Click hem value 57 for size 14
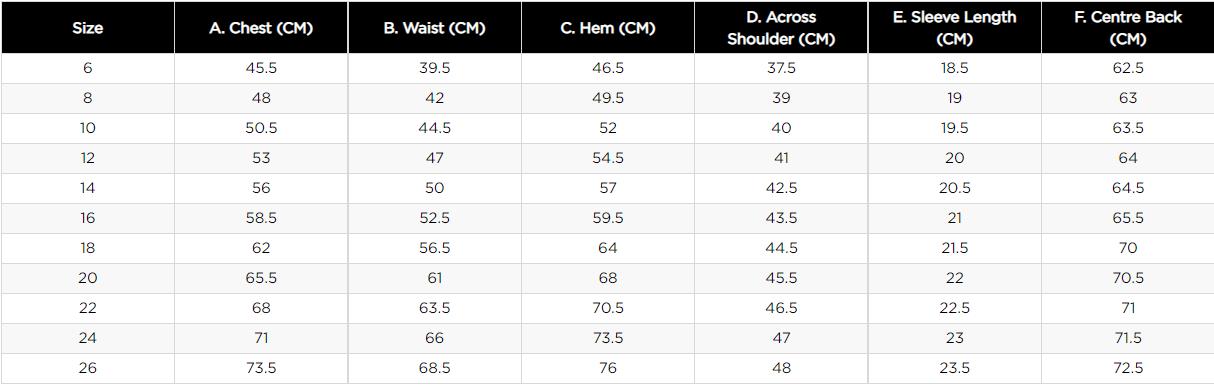This screenshot has height=385, width=1214. (x=608, y=188)
